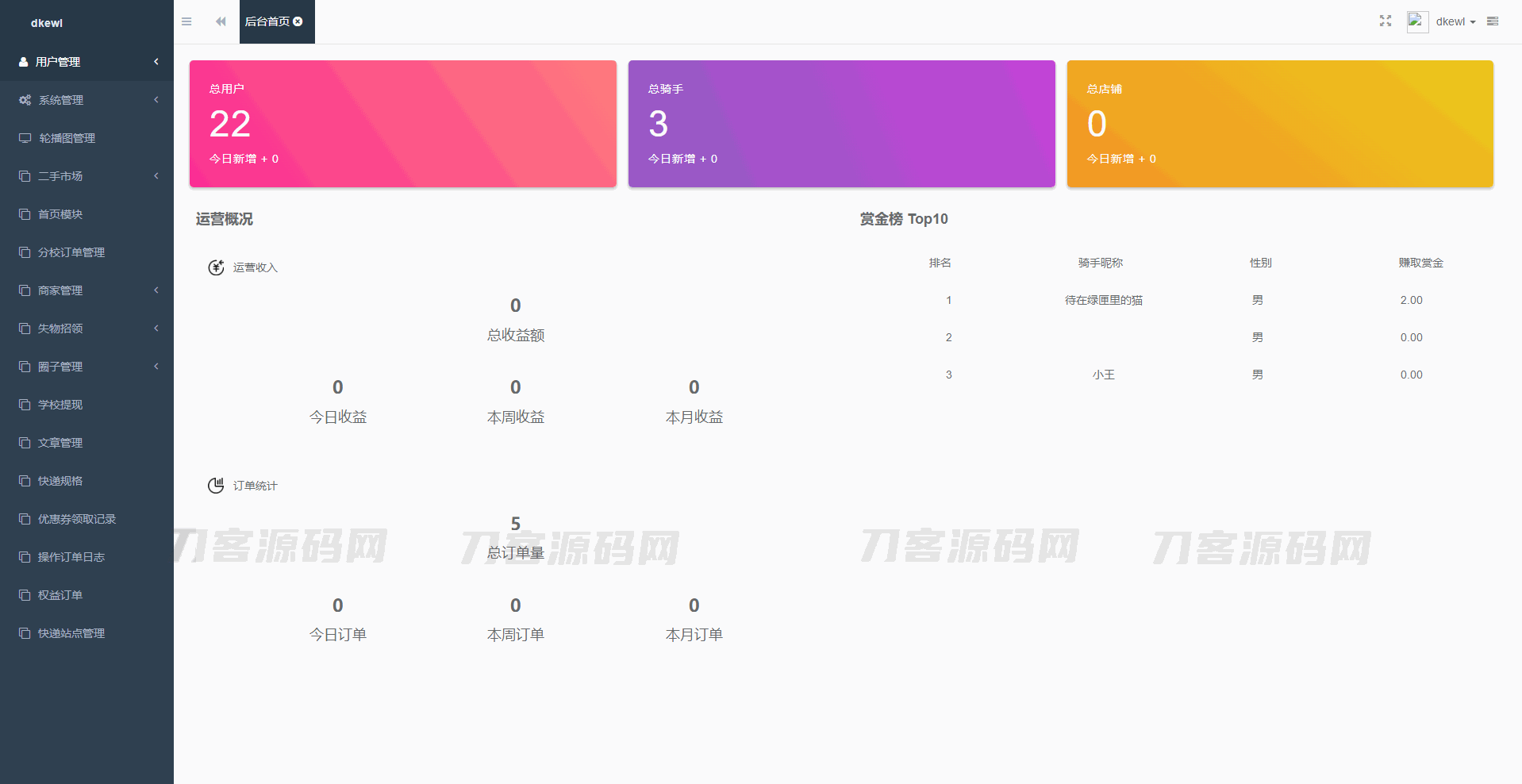Click the 订单统计 chart icon
The width and height of the screenshot is (1522, 784).
(x=216, y=486)
